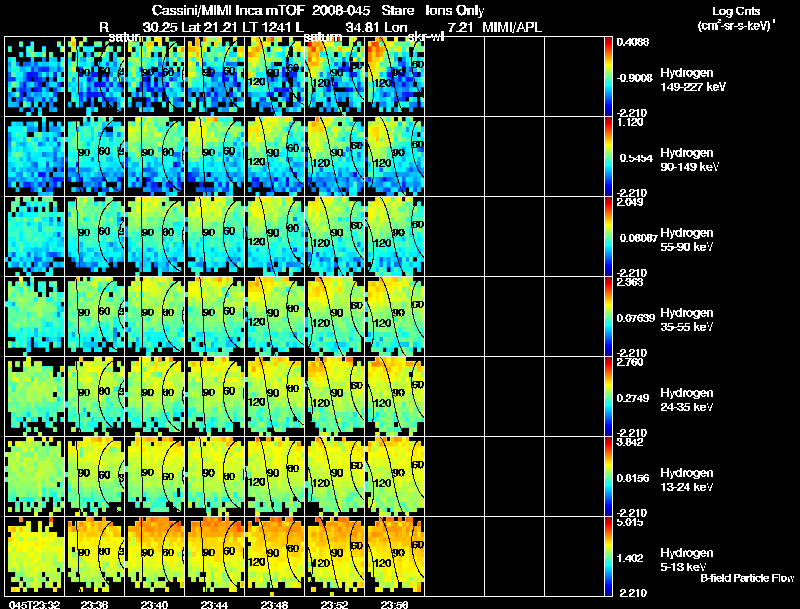800x609 pixels.
Task: Open the 23:44 panel for Hydrogen 35-55 keV
Action: [x=215, y=317]
